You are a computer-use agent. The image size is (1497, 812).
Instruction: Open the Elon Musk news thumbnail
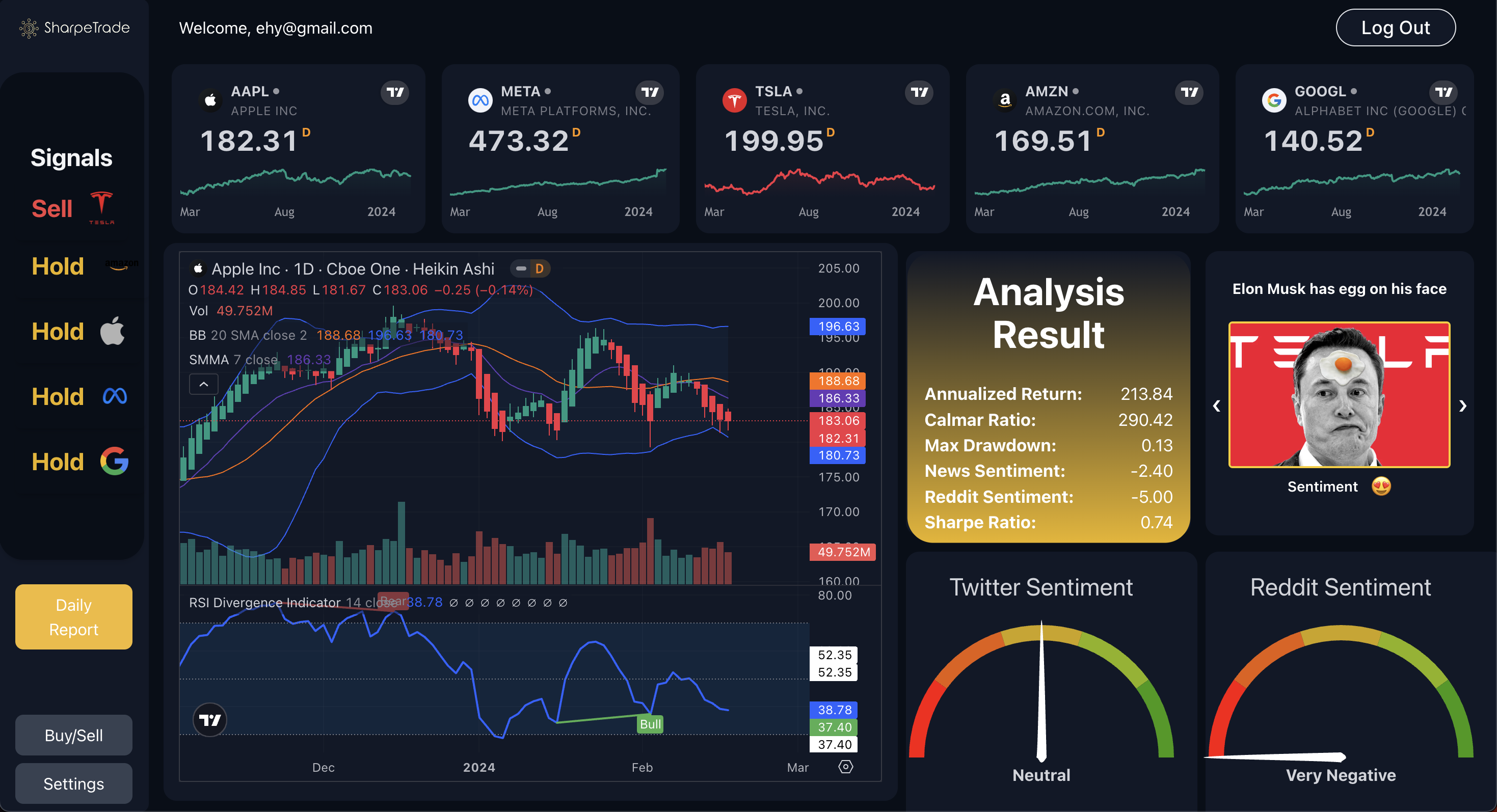(1339, 394)
